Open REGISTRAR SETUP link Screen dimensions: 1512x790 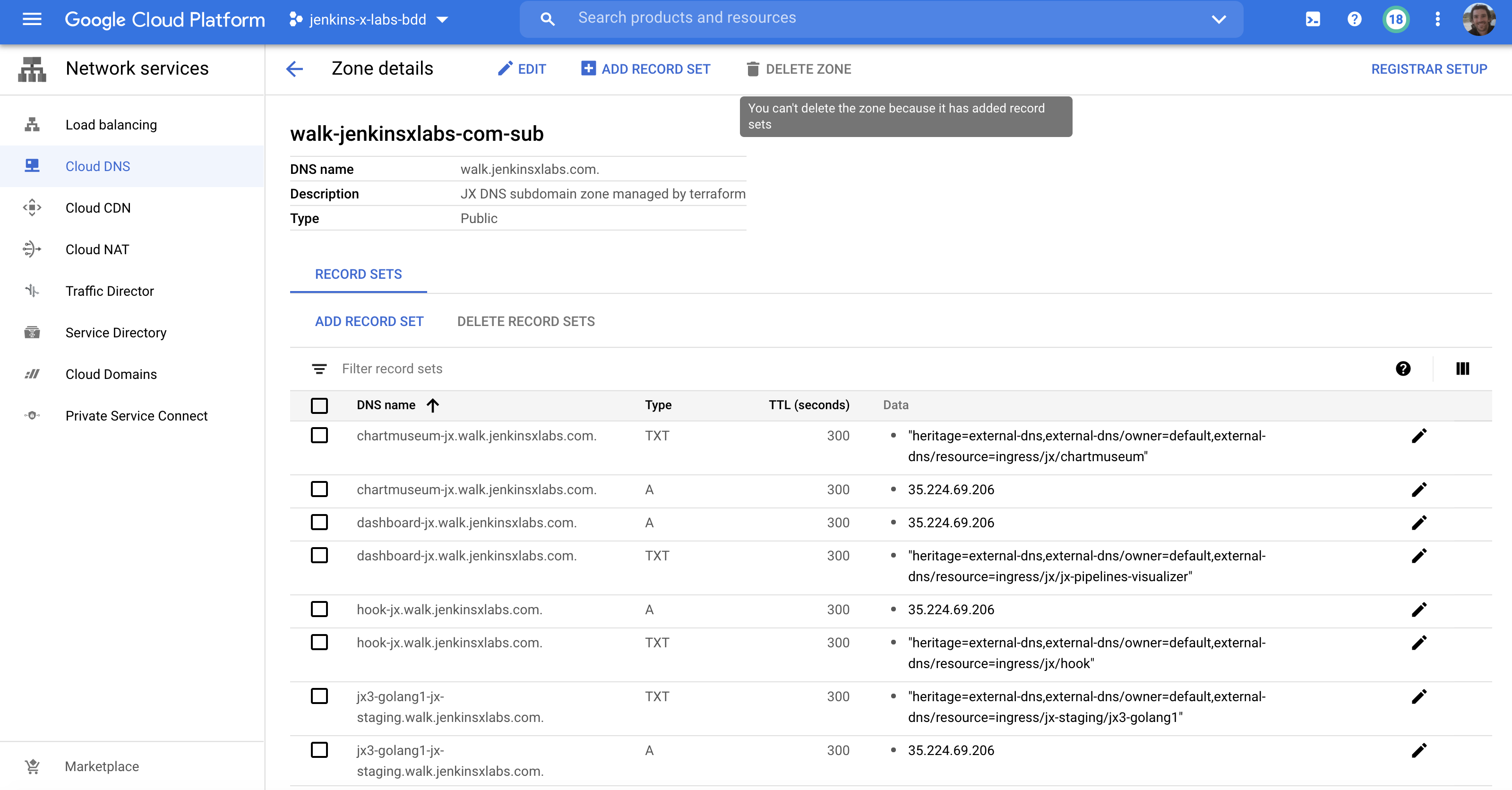(x=1429, y=69)
